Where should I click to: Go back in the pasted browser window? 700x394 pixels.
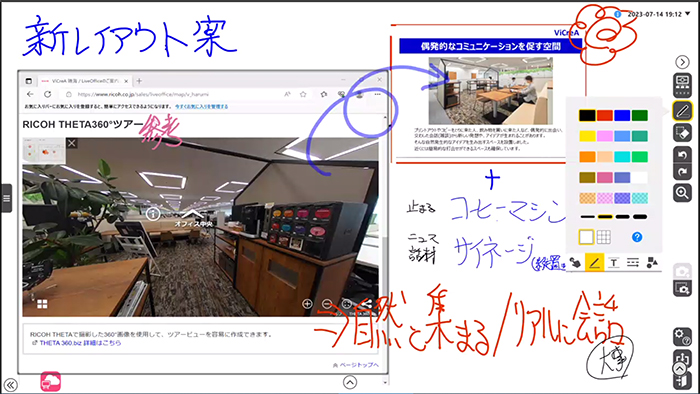(30, 94)
